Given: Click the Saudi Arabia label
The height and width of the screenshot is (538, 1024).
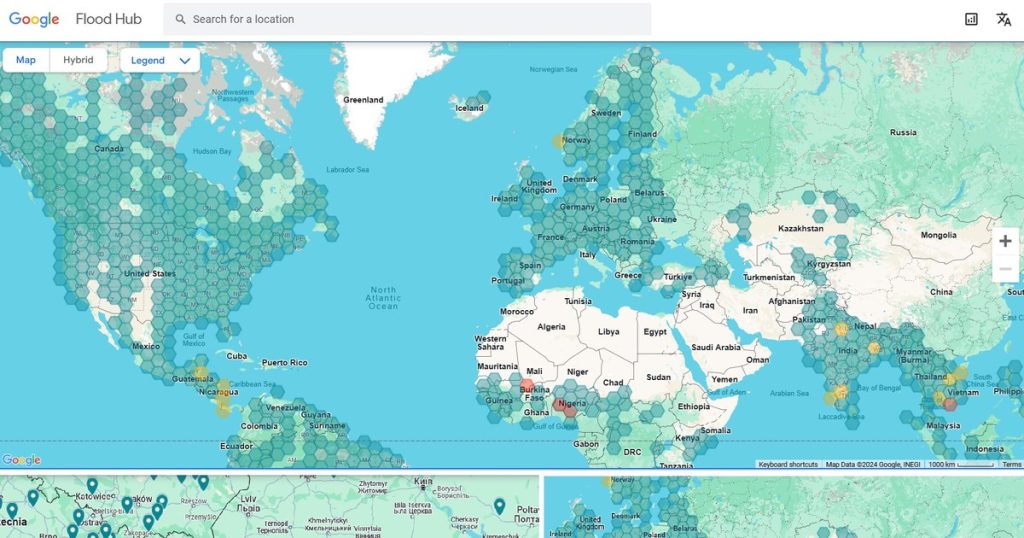Looking at the screenshot, I should click(716, 347).
